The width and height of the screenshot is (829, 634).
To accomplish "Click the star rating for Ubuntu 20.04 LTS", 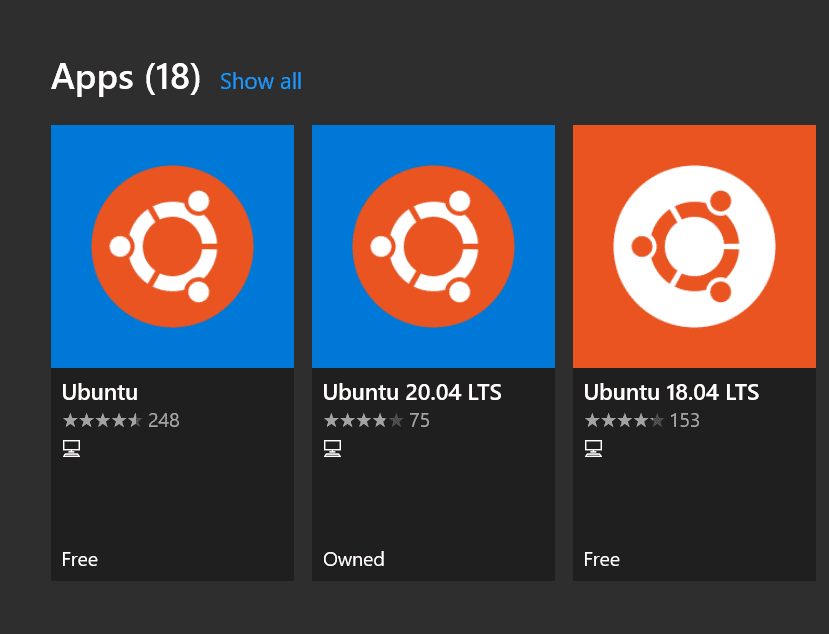I will [363, 421].
